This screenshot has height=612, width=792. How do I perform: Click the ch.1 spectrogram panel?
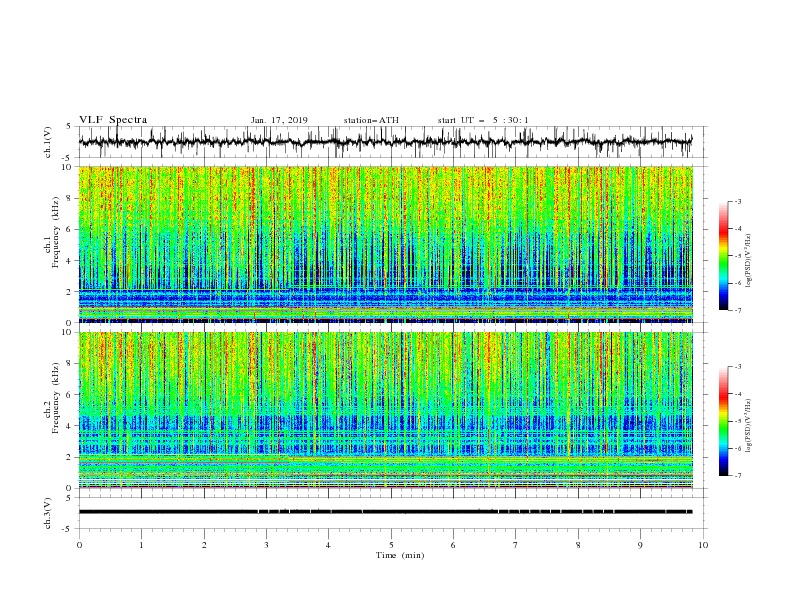pos(386,244)
